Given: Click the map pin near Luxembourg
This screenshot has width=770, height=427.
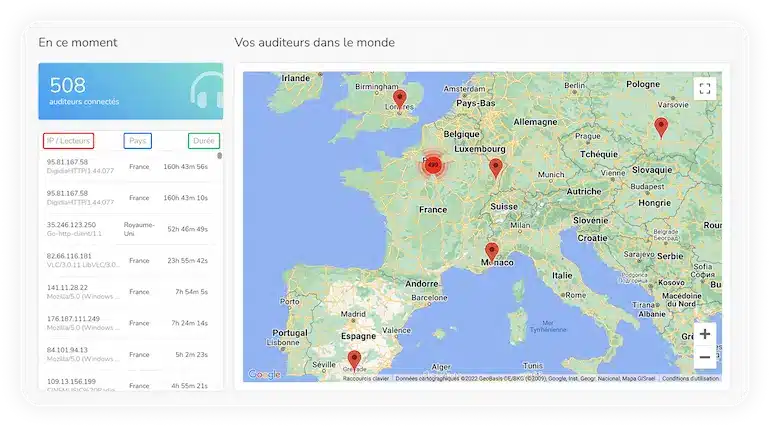Looking at the screenshot, I should click(496, 168).
